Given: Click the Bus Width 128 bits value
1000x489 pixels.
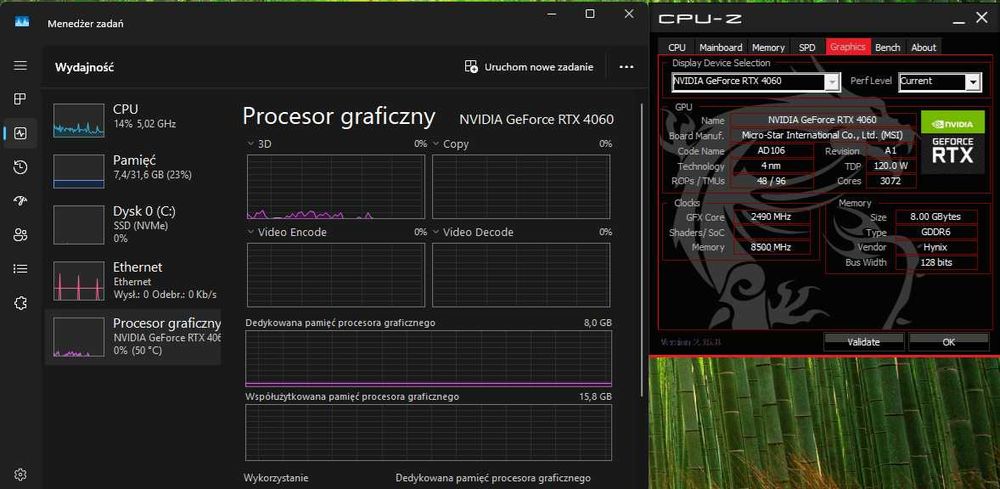Looking at the screenshot, I should (935, 263).
